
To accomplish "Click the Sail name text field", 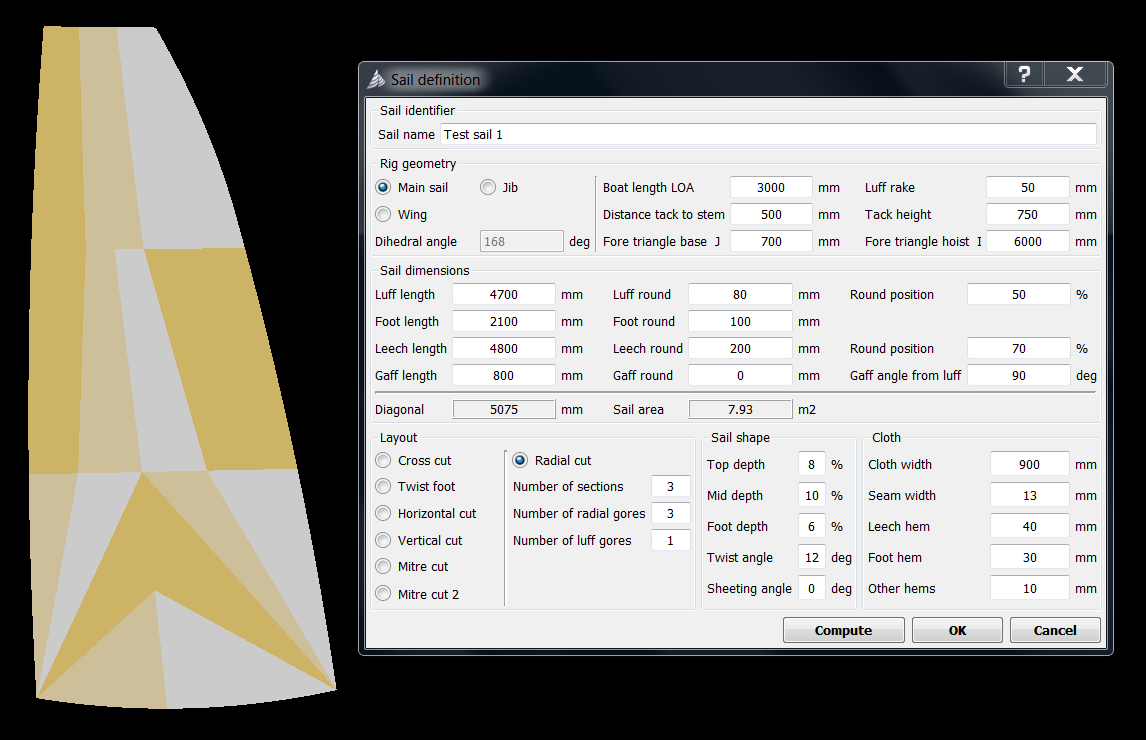I will pos(768,134).
